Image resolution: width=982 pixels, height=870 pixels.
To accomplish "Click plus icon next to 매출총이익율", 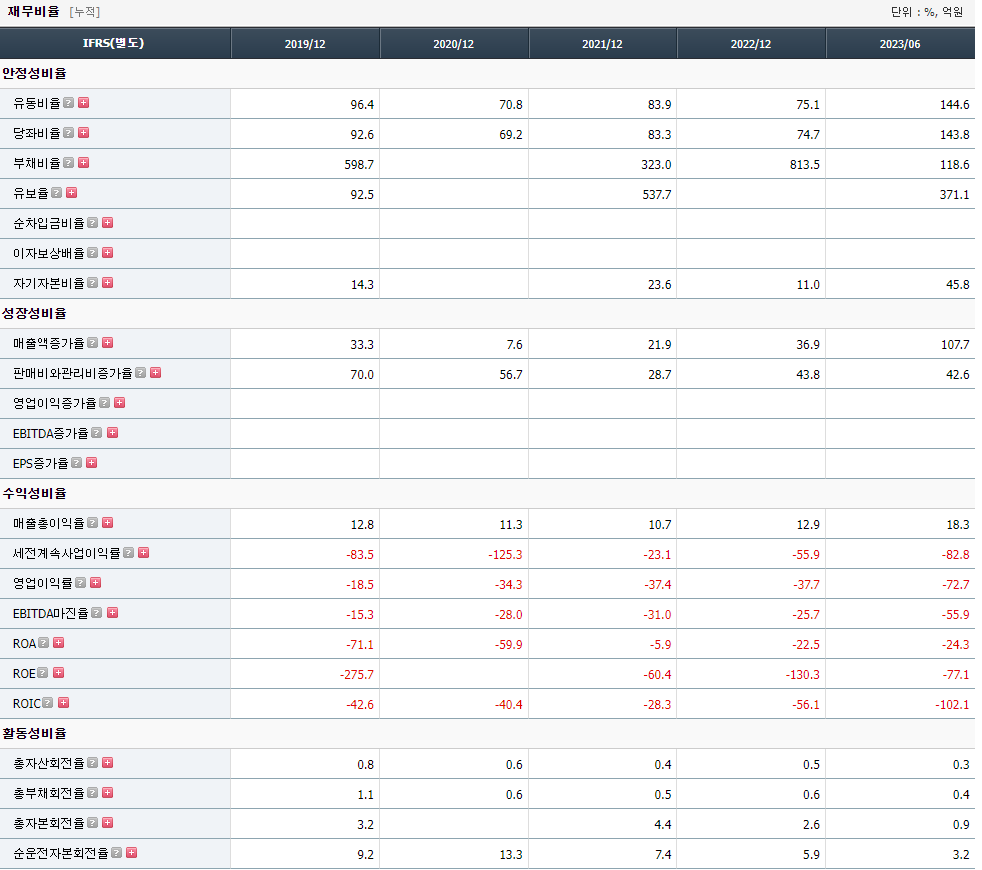I will 108,523.
